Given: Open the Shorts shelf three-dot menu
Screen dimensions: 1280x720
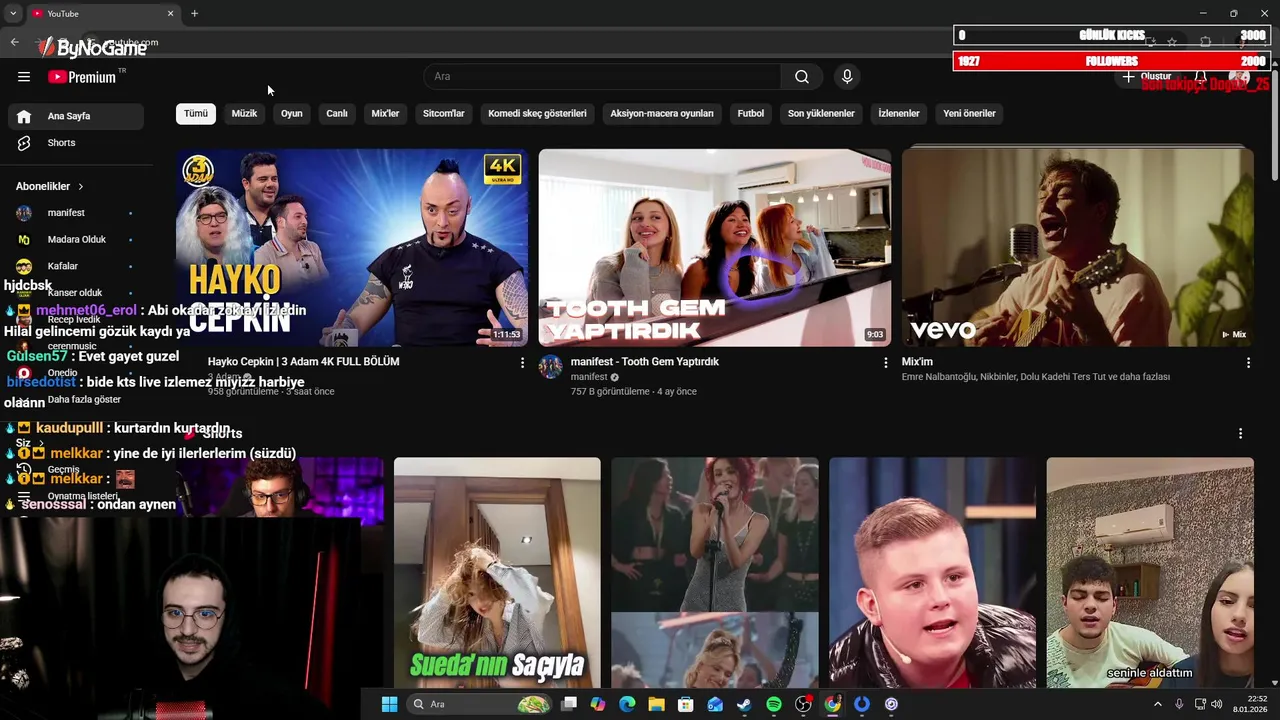Looking at the screenshot, I should pyautogui.click(x=1240, y=434).
